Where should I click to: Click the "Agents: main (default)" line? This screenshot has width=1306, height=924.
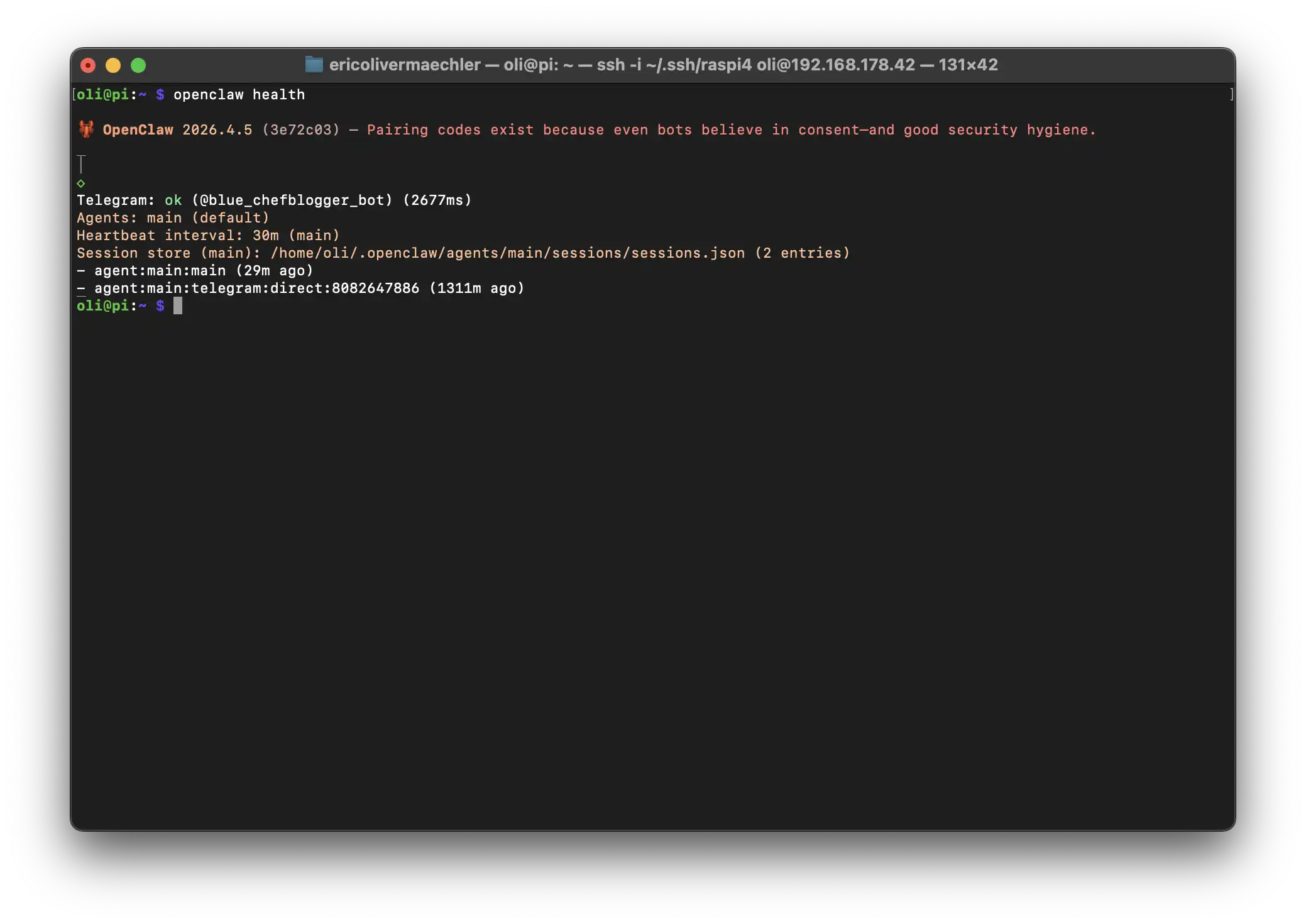point(173,218)
